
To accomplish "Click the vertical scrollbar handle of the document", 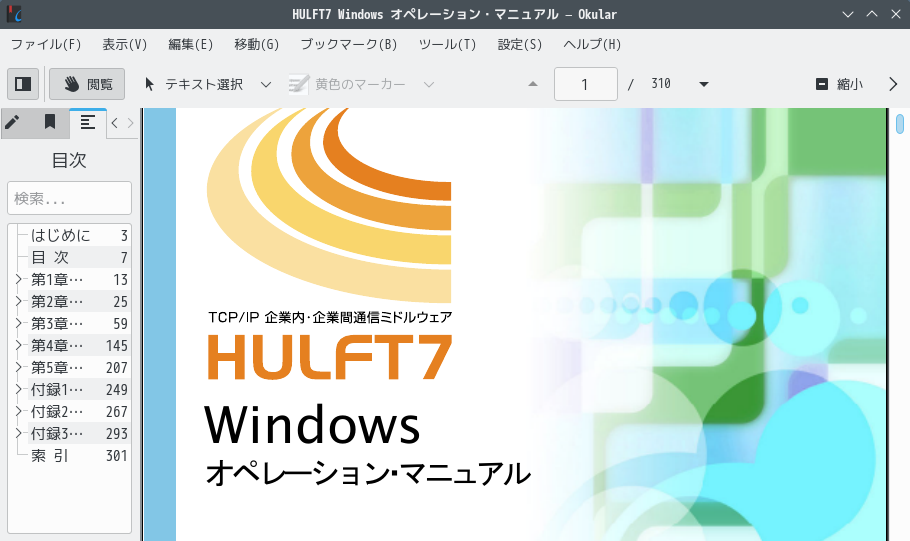I will coord(900,124).
